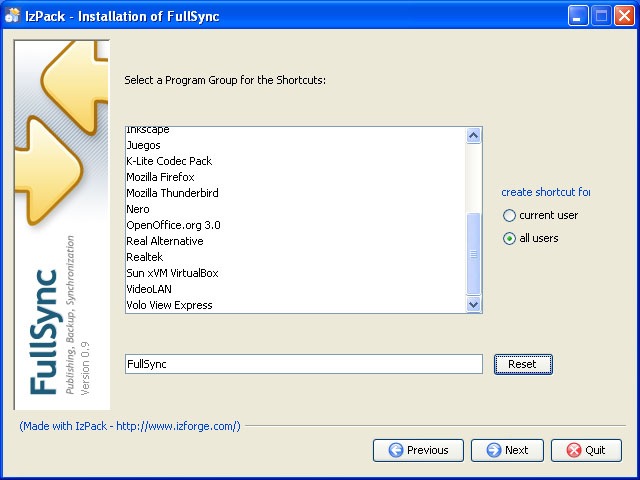Click the program list scrollbar thumb
The width and height of the screenshot is (640, 480).
473,253
